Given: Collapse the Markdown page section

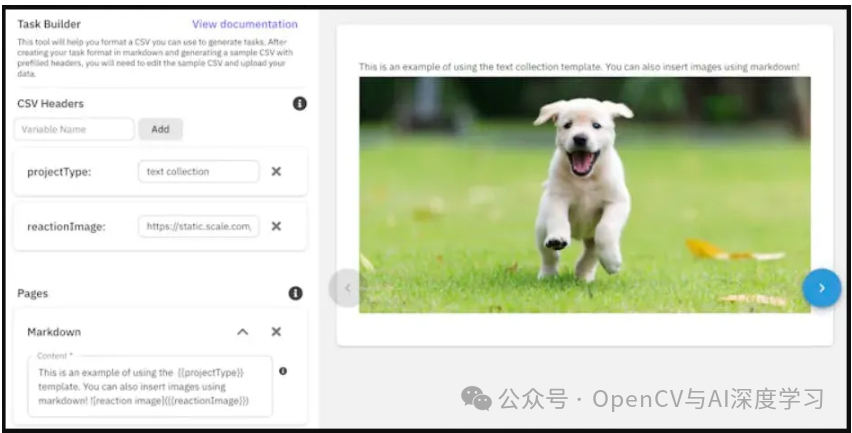Looking at the screenshot, I should click(243, 331).
